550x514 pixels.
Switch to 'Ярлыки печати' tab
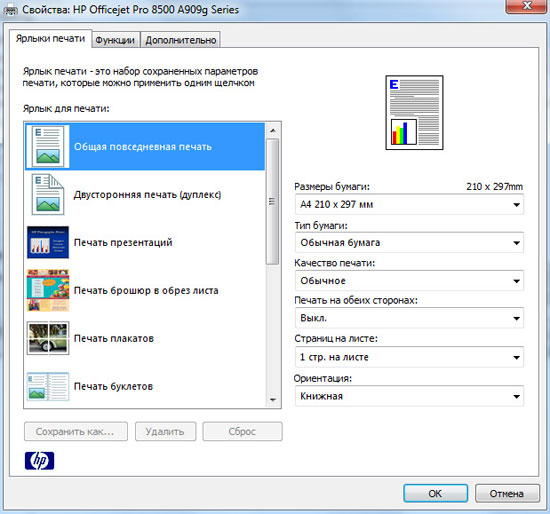pyautogui.click(x=51, y=38)
